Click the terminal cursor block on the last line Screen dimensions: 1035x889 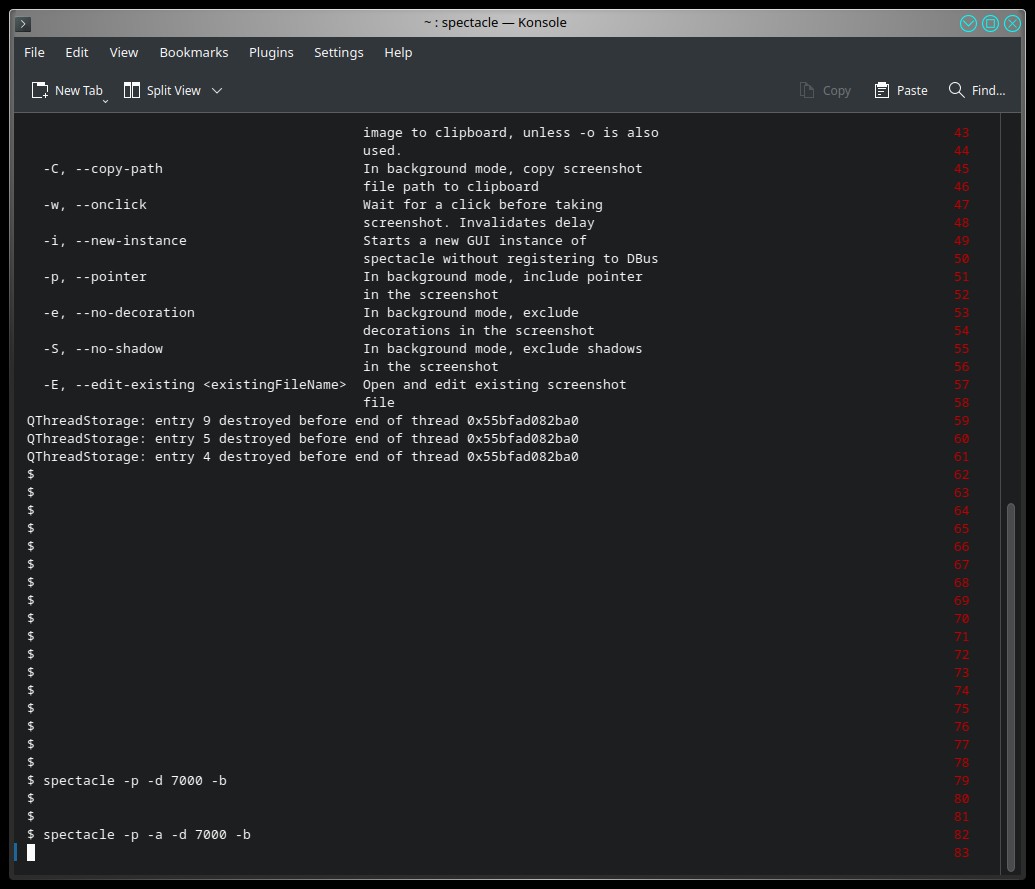pyautogui.click(x=31, y=853)
